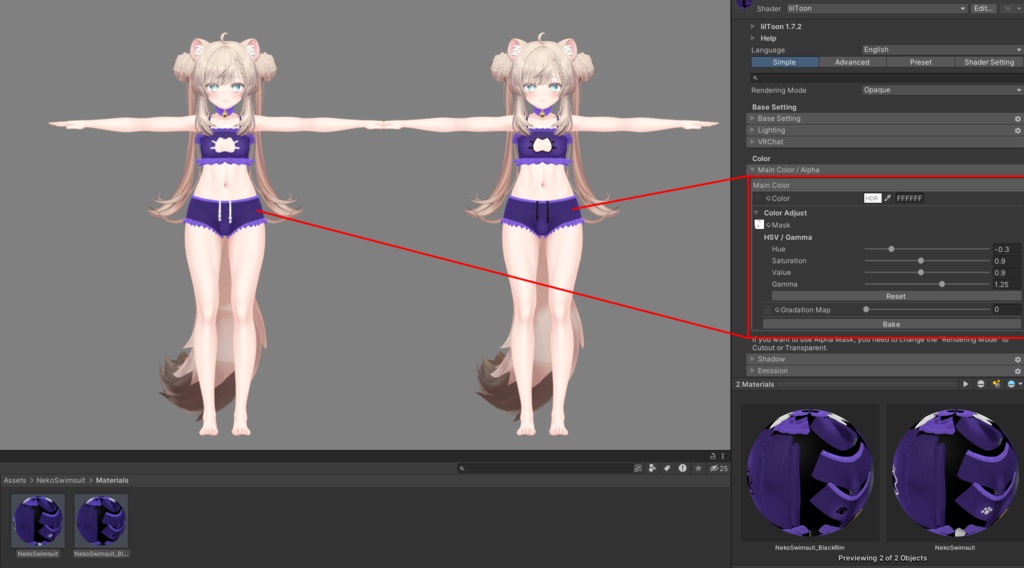Click the Gamma value field 1.25

(x=1006, y=285)
